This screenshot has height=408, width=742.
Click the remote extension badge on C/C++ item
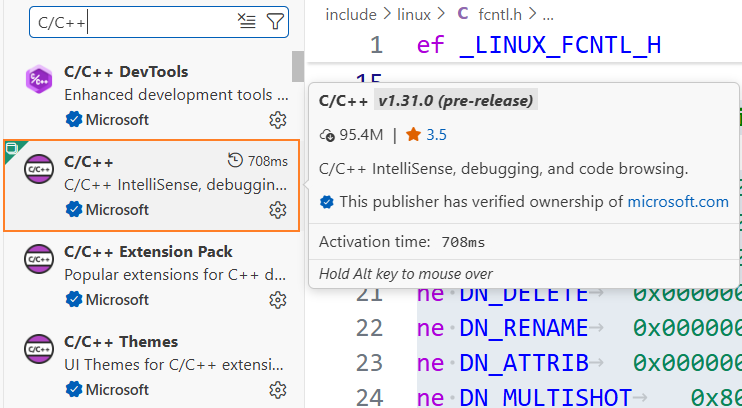pyautogui.click(x=13, y=149)
